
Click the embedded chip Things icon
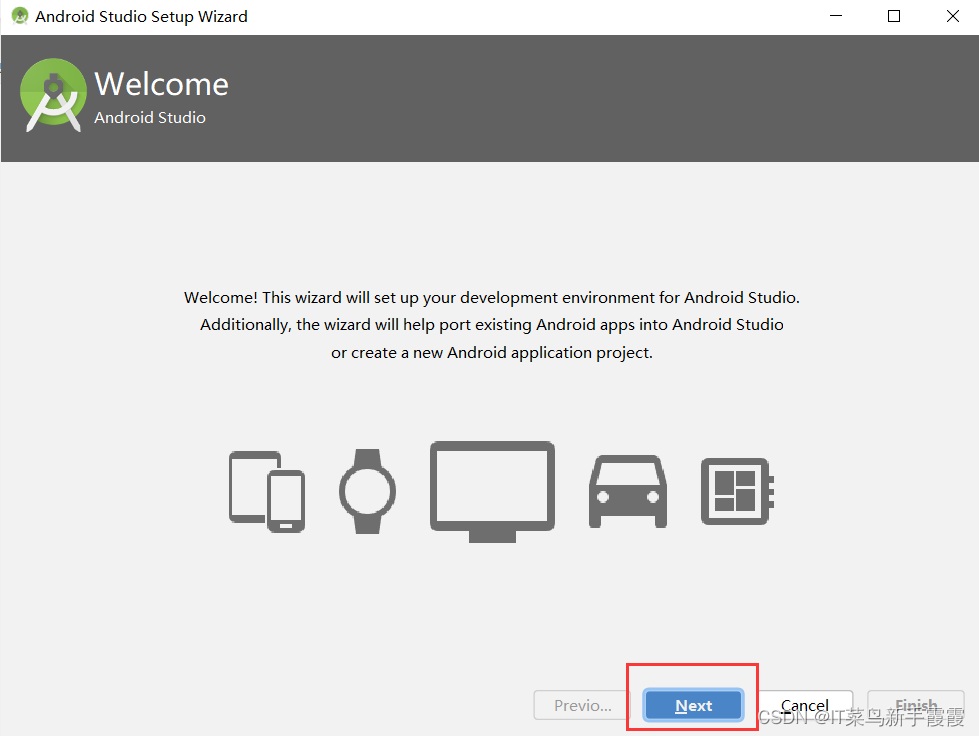[737, 491]
